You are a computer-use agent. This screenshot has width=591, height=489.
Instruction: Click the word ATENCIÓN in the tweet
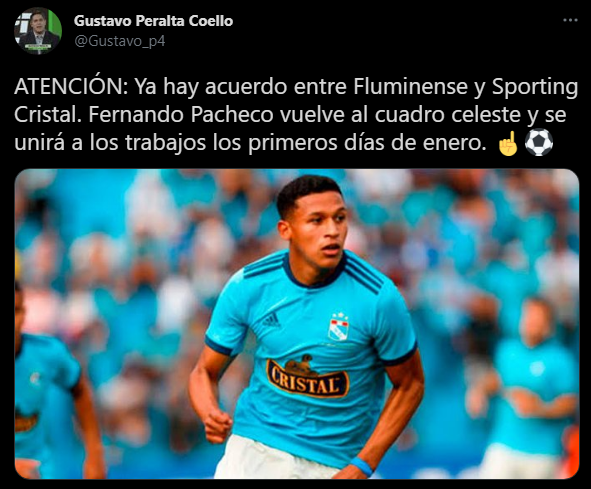click(x=69, y=87)
